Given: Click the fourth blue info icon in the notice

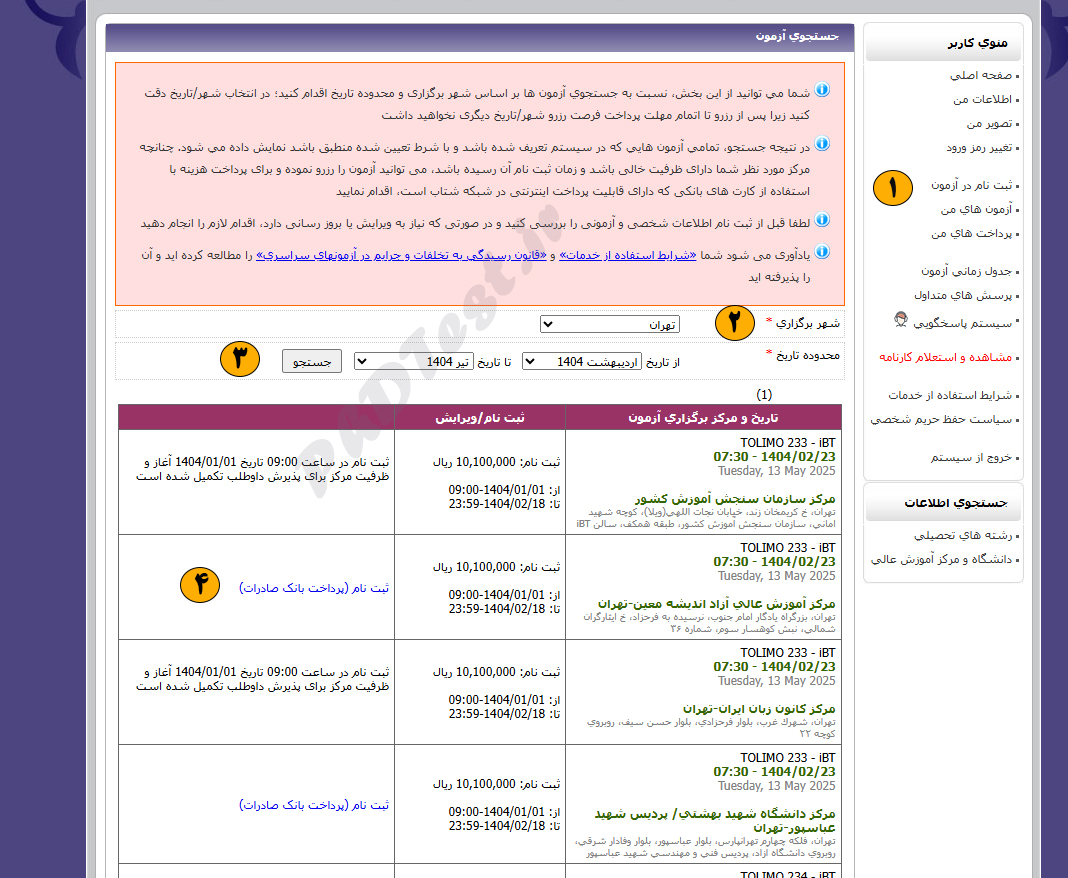Looking at the screenshot, I should (x=822, y=252).
